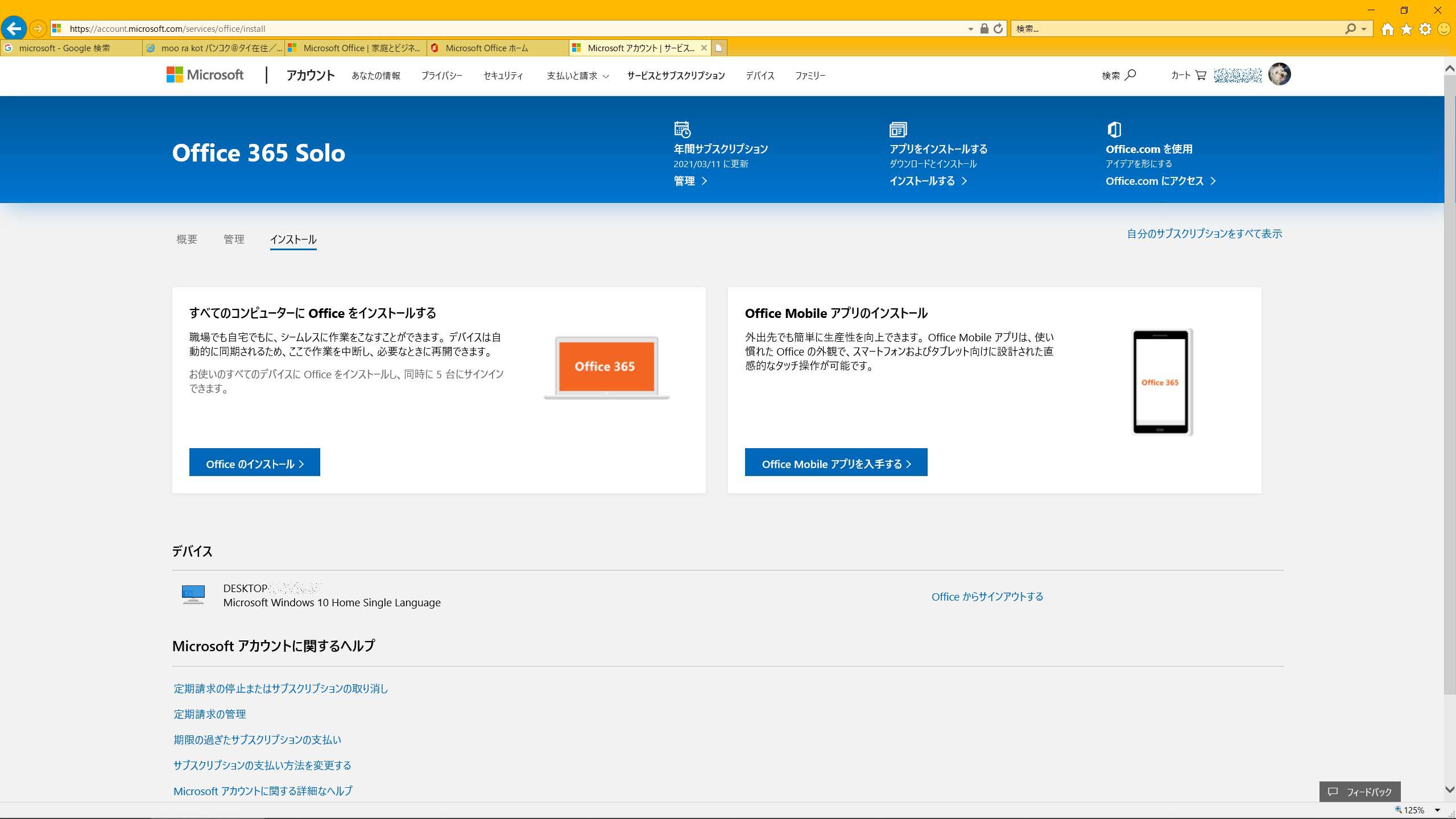This screenshot has width=1456, height=819.
Task: Open new tab button
Action: click(x=719, y=48)
